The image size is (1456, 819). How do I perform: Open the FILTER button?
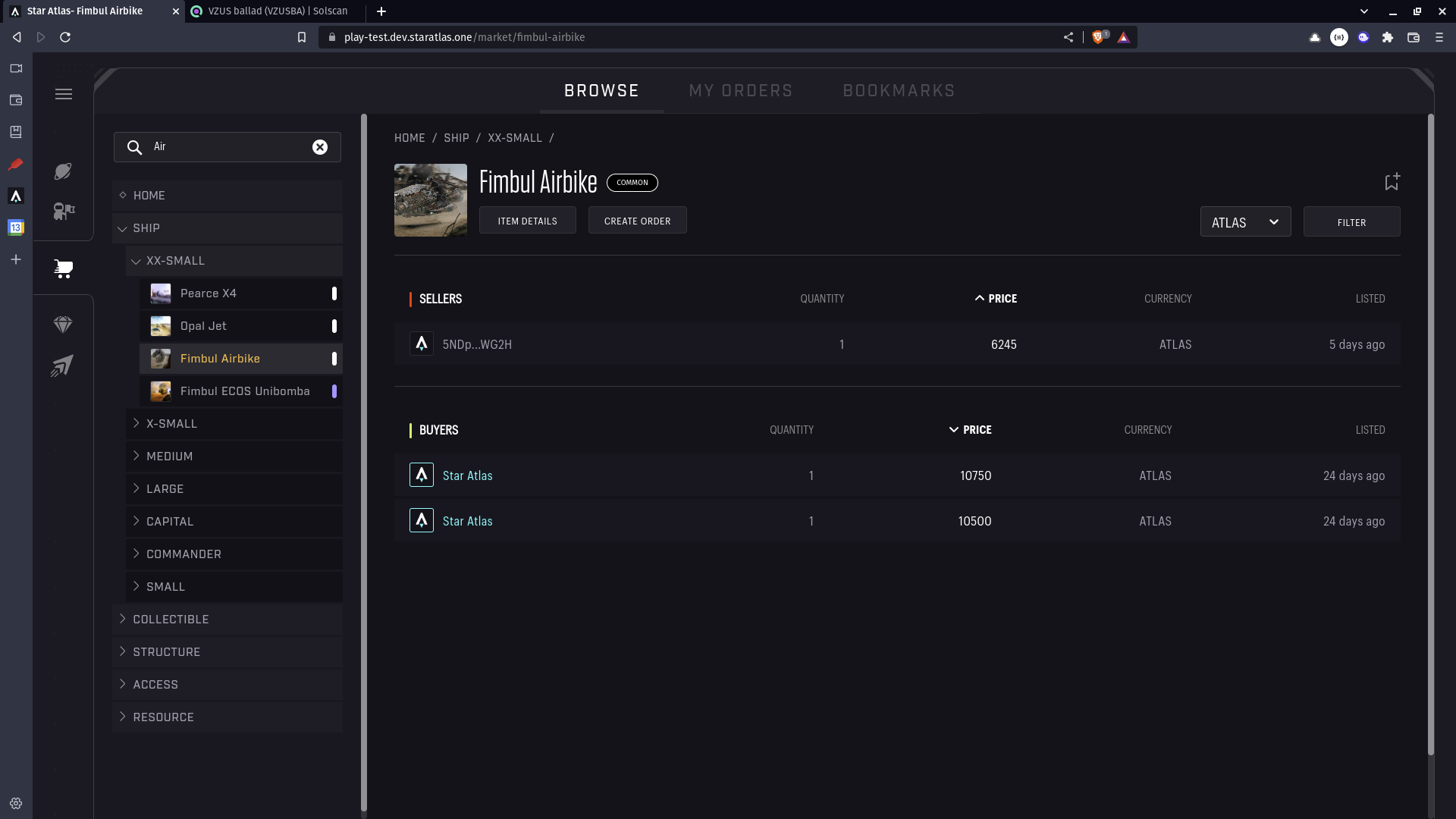point(1351,222)
